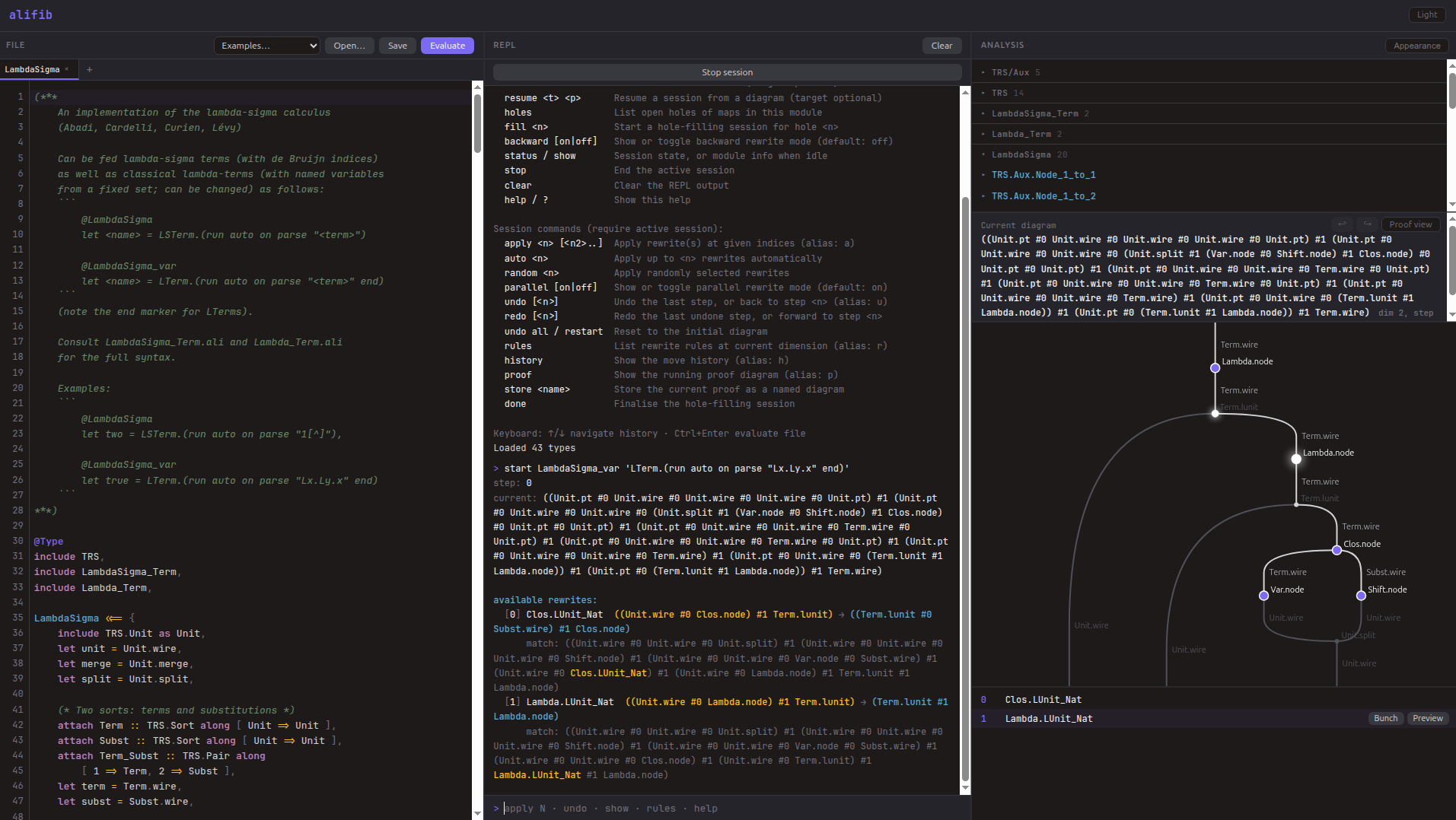
Task: Expand the TRS.Aux.Node_1_to_1 entry
Action: click(x=1209, y=175)
